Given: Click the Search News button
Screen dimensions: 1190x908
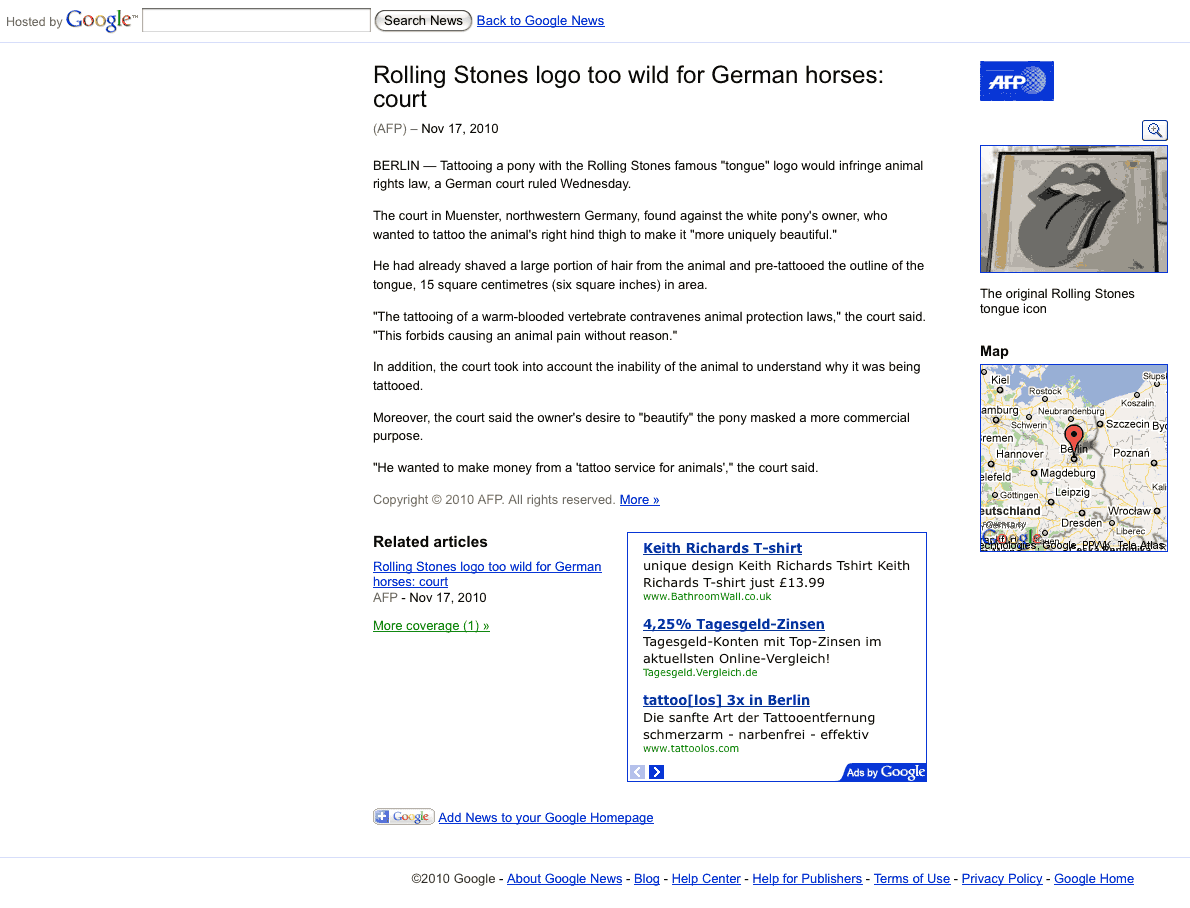Looking at the screenshot, I should (423, 20).
